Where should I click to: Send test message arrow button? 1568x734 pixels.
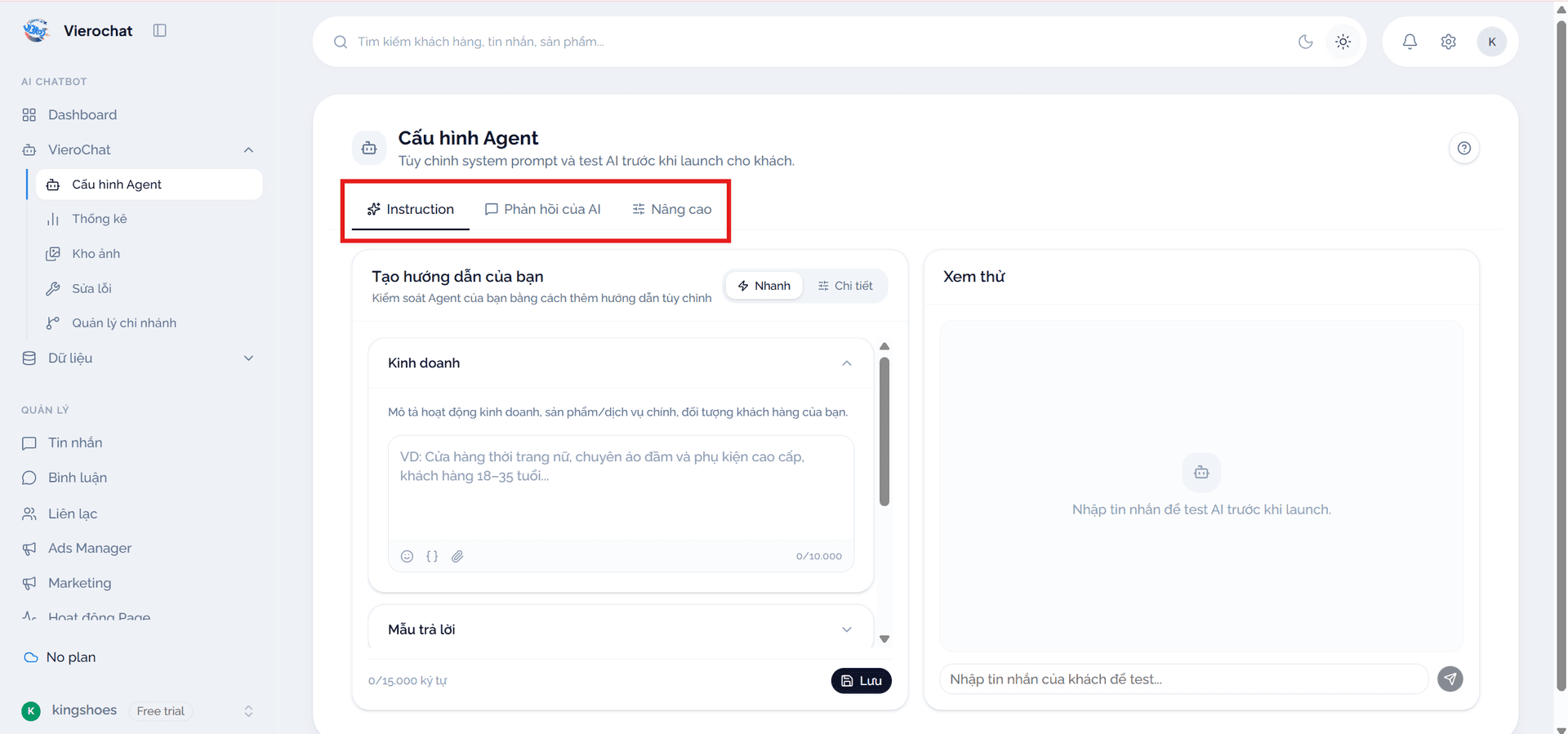(x=1450, y=678)
